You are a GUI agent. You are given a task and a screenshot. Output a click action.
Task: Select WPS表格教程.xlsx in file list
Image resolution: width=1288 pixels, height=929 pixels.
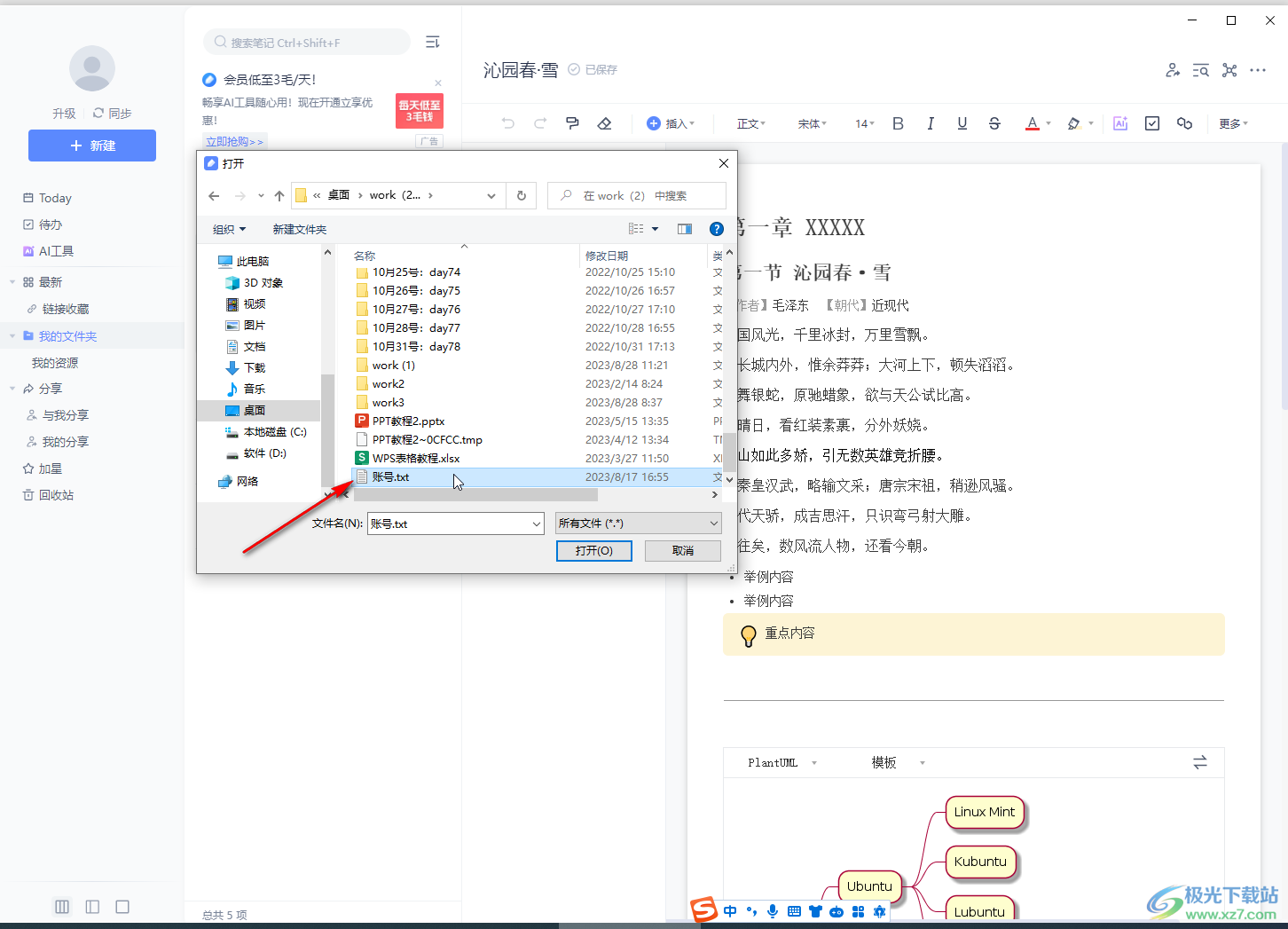(416, 458)
